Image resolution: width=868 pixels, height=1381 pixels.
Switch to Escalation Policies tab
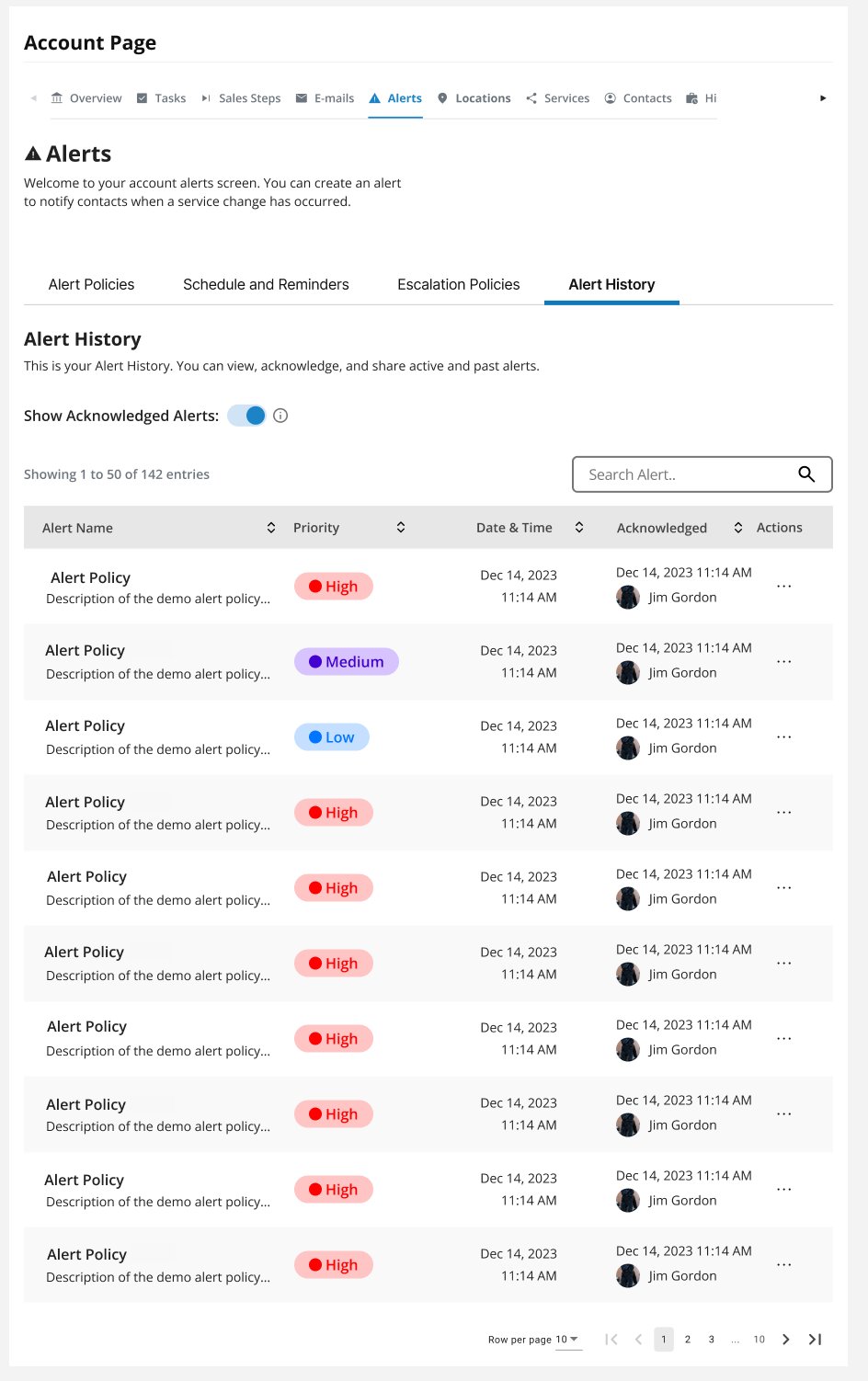tap(459, 285)
